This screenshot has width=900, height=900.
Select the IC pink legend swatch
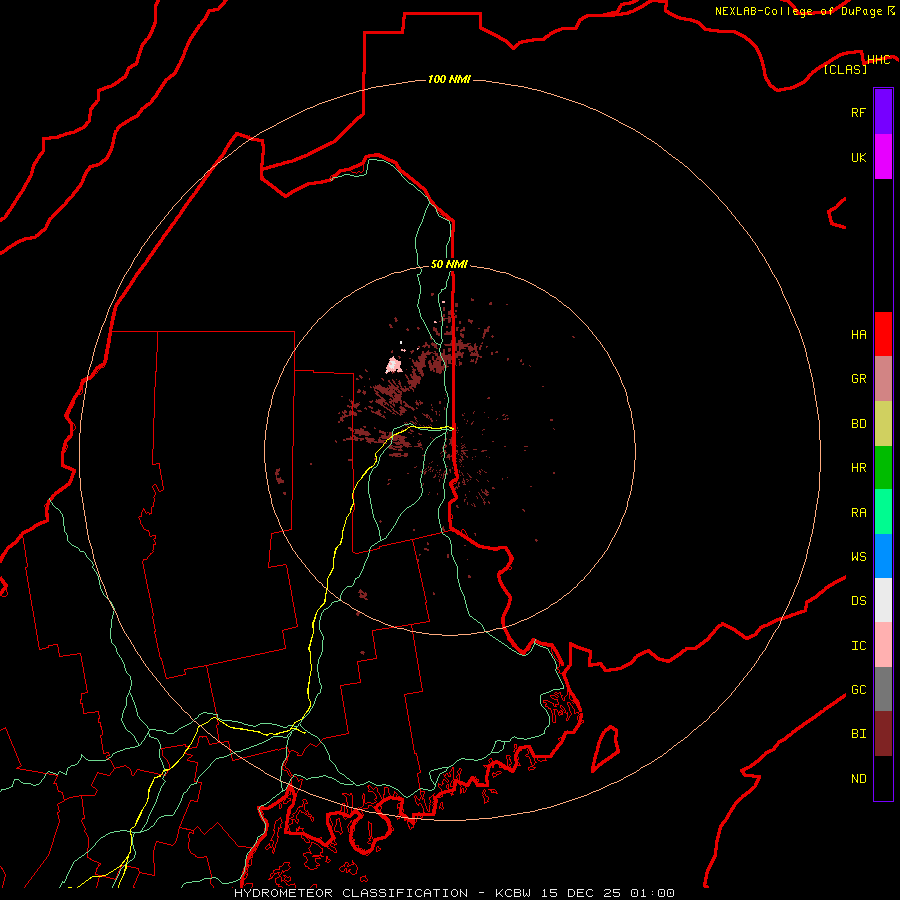coord(883,645)
